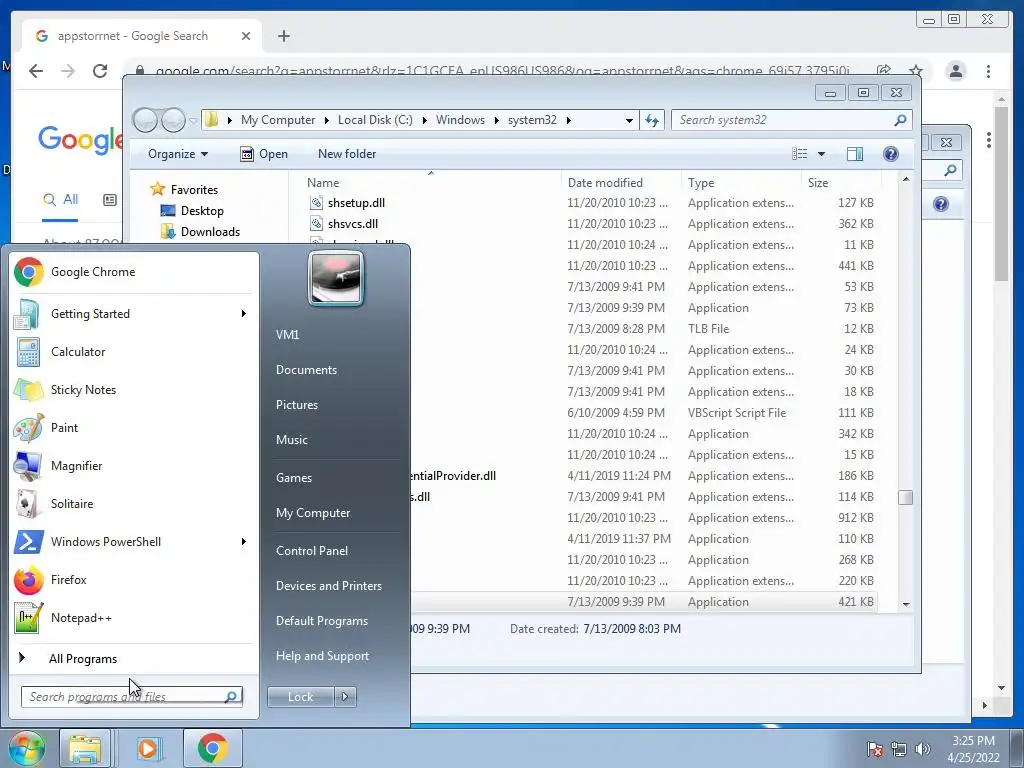Open Devices and Printers
Image resolution: width=1024 pixels, height=768 pixels.
[328, 586]
